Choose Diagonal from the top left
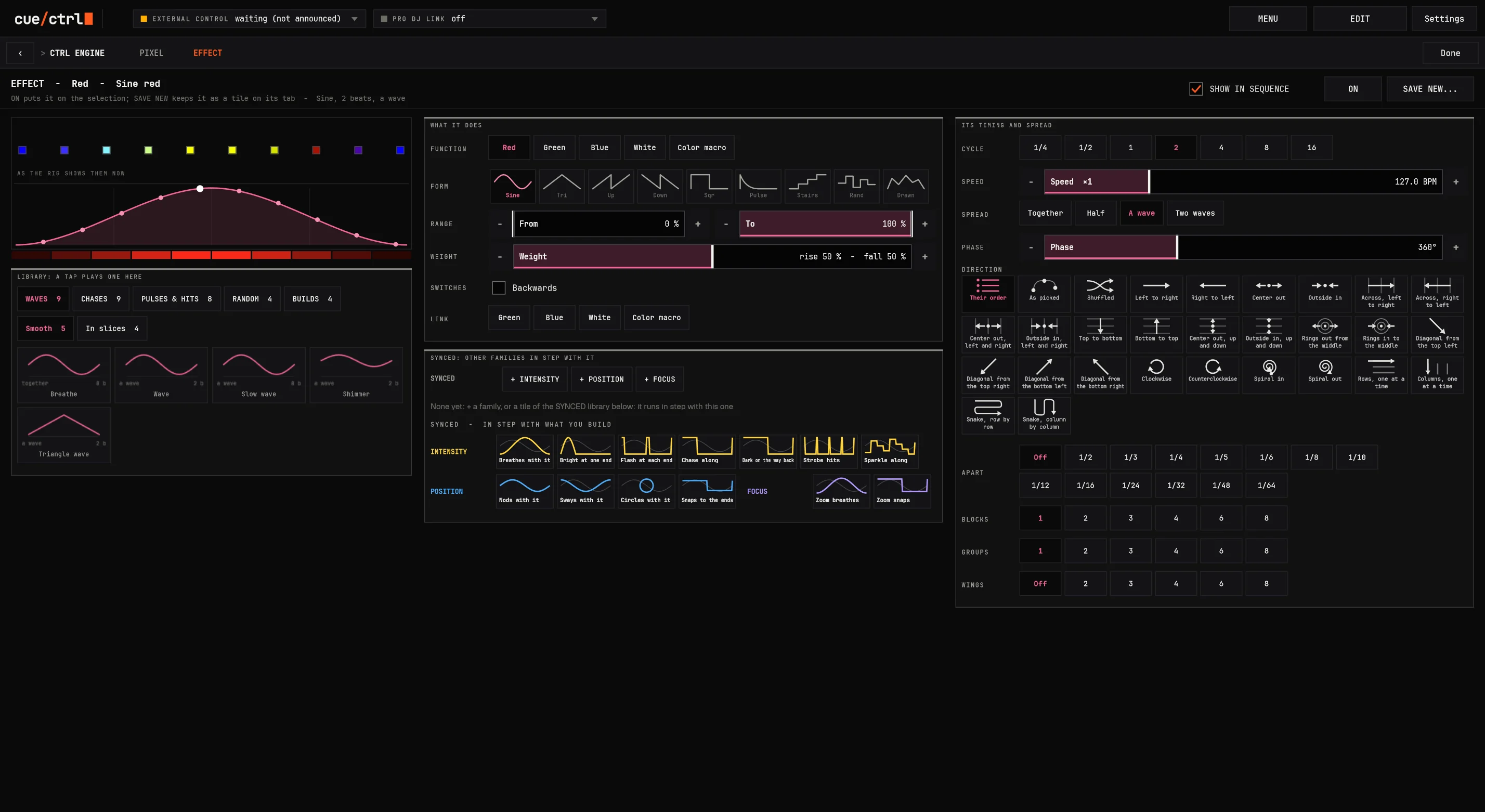 (1437, 334)
